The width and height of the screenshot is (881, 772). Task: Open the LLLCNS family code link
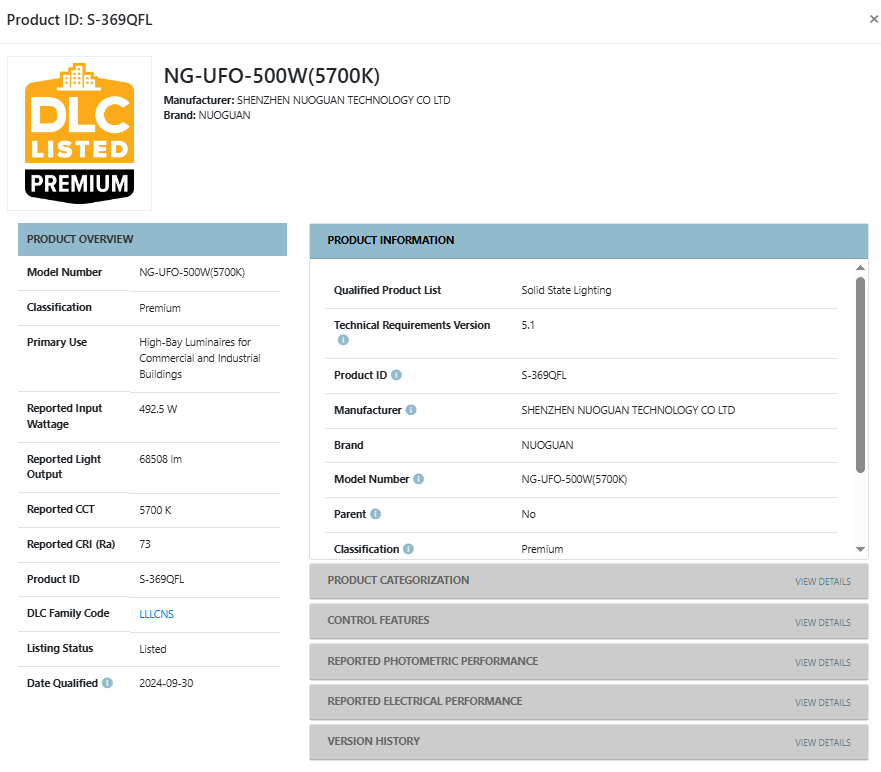pos(156,614)
